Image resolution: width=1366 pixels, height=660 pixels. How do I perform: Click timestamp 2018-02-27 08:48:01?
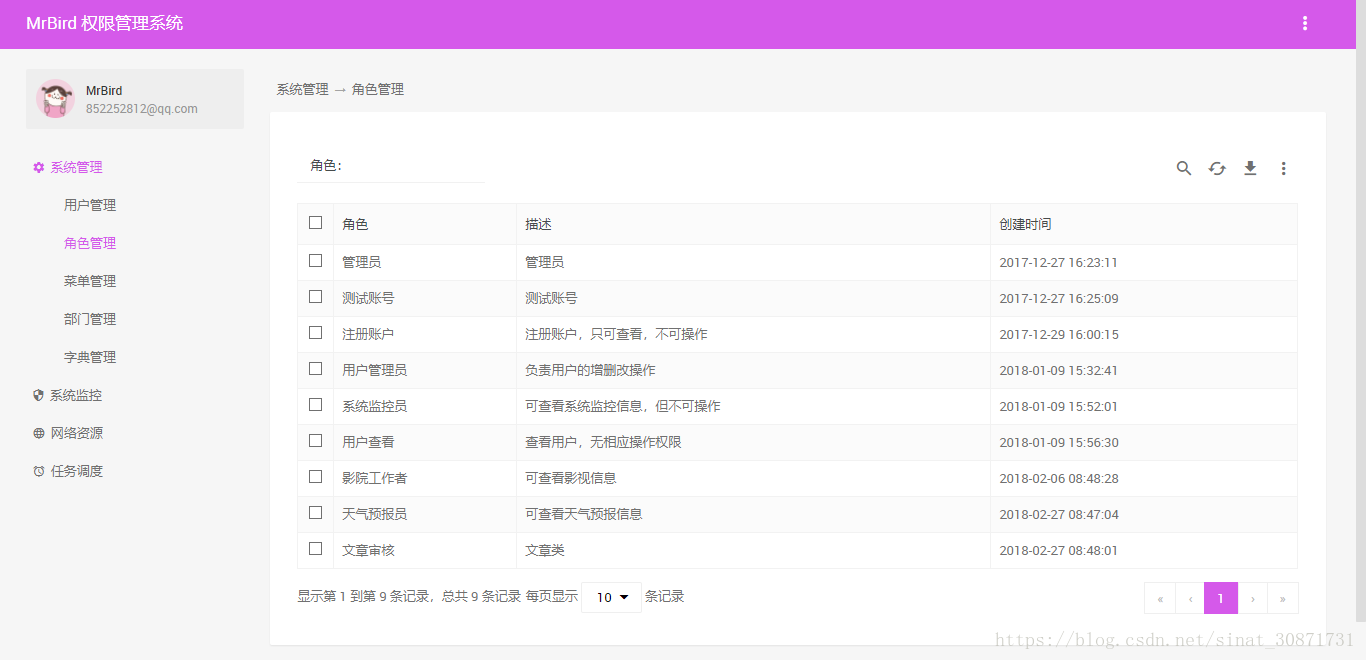tap(1058, 550)
